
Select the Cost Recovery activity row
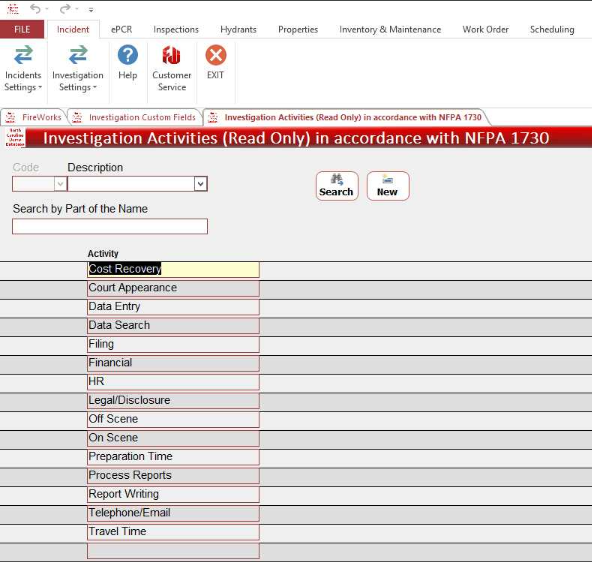(173, 269)
